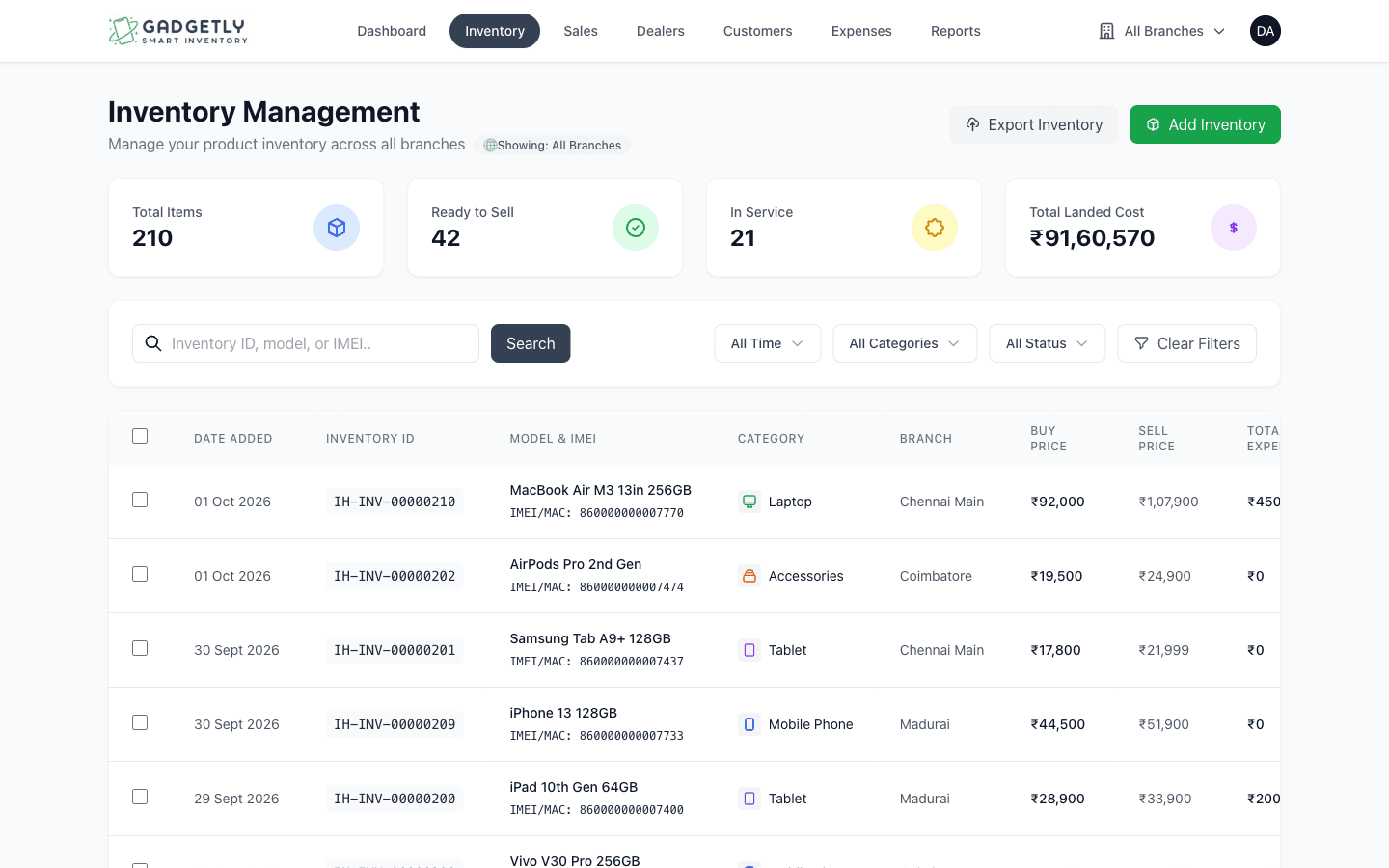1389x868 pixels.
Task: Open the Dealers tab
Action: coord(661,31)
